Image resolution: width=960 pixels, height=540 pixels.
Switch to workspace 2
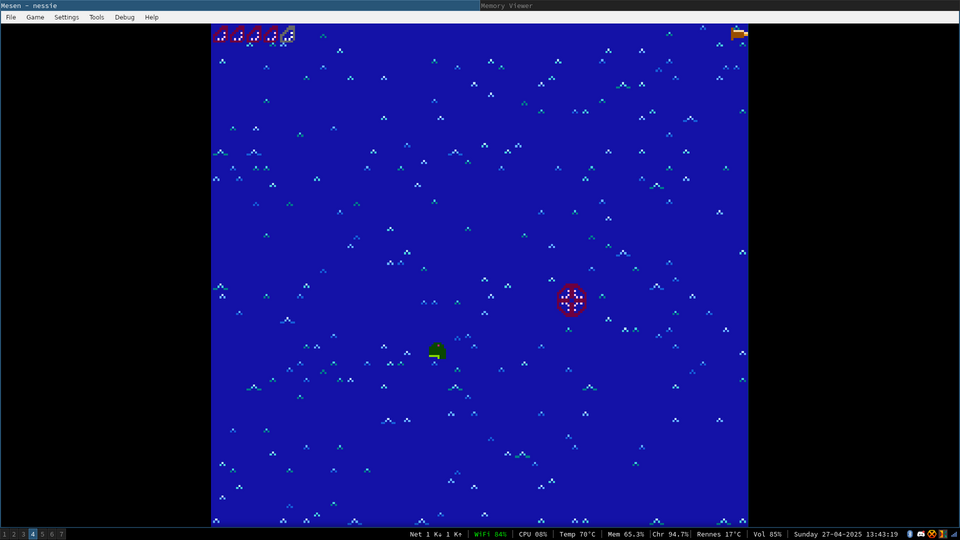pyautogui.click(x=14, y=534)
